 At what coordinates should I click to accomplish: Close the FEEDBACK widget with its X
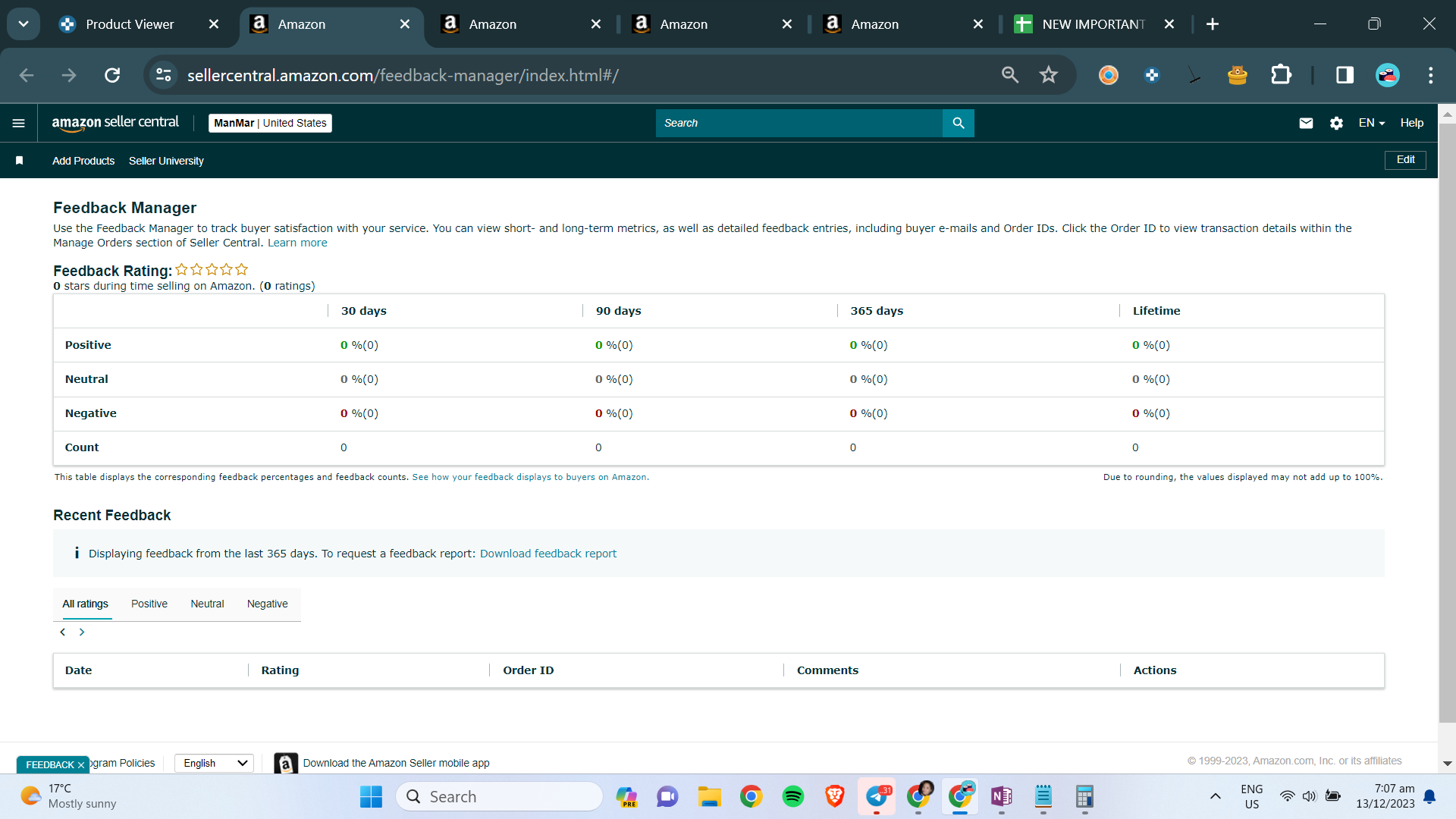81,765
